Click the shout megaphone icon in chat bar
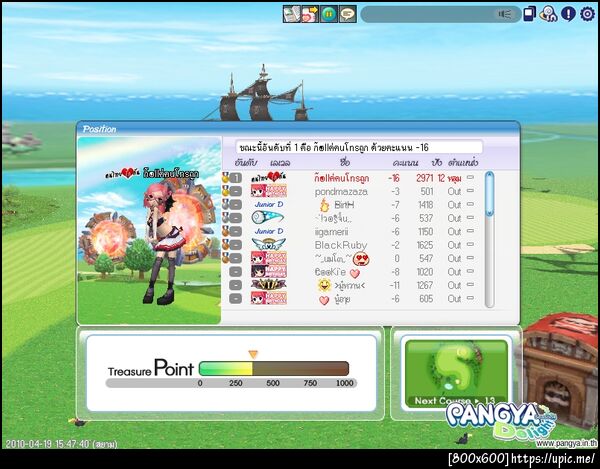 click(x=505, y=14)
